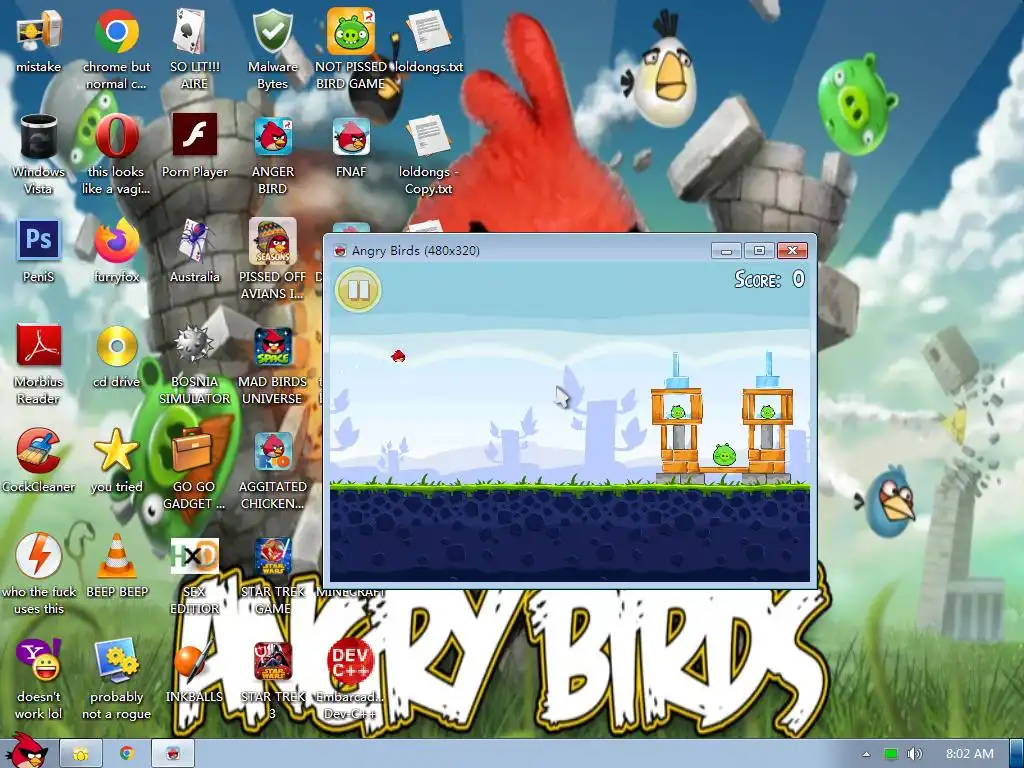Viewport: 1024px width, 768px height.
Task: Open the FNAF red bird icon
Action: pos(351,138)
